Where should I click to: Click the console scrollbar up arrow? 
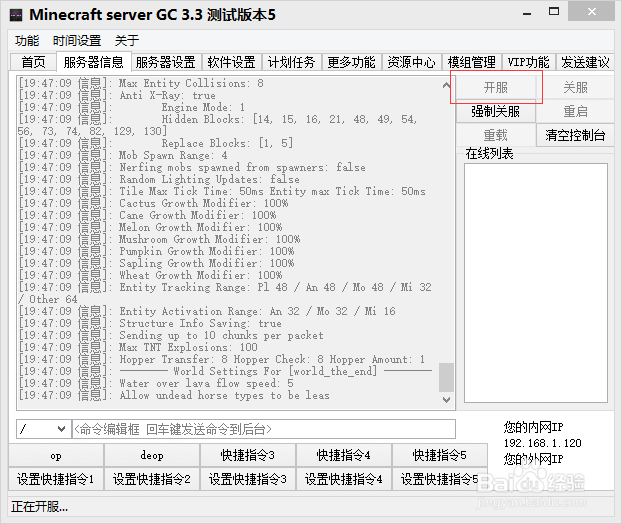(x=446, y=85)
